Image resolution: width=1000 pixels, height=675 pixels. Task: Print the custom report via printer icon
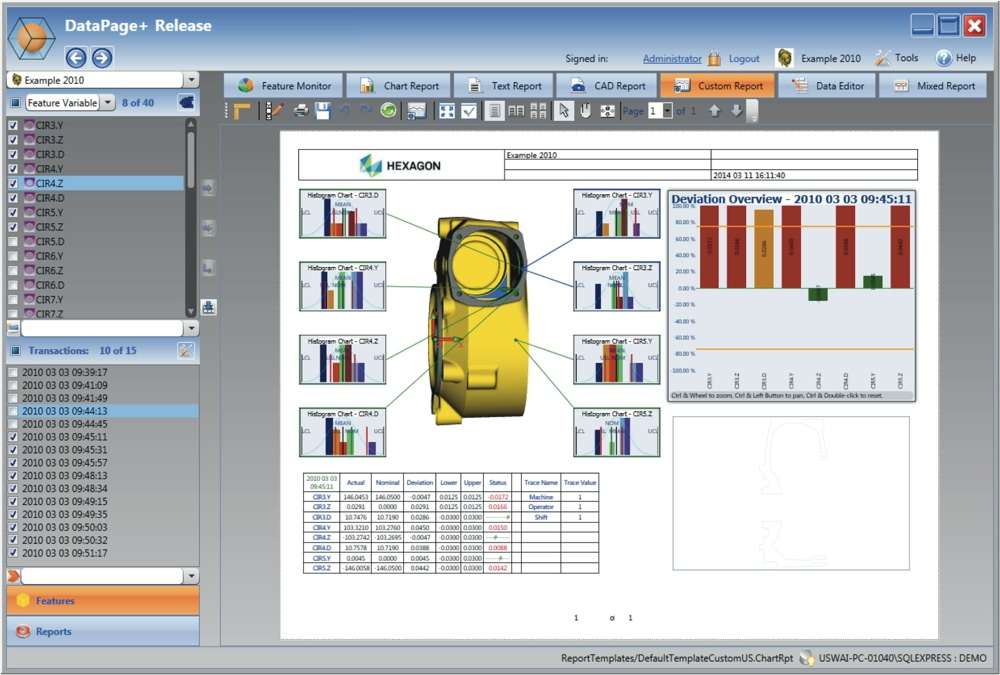pos(300,111)
